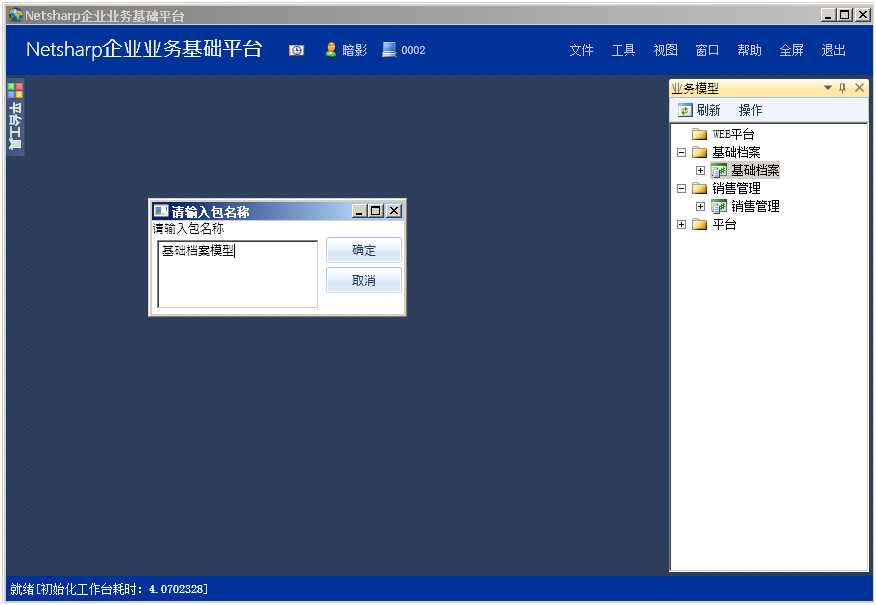Click the 业务模型 panel title

coord(695,88)
